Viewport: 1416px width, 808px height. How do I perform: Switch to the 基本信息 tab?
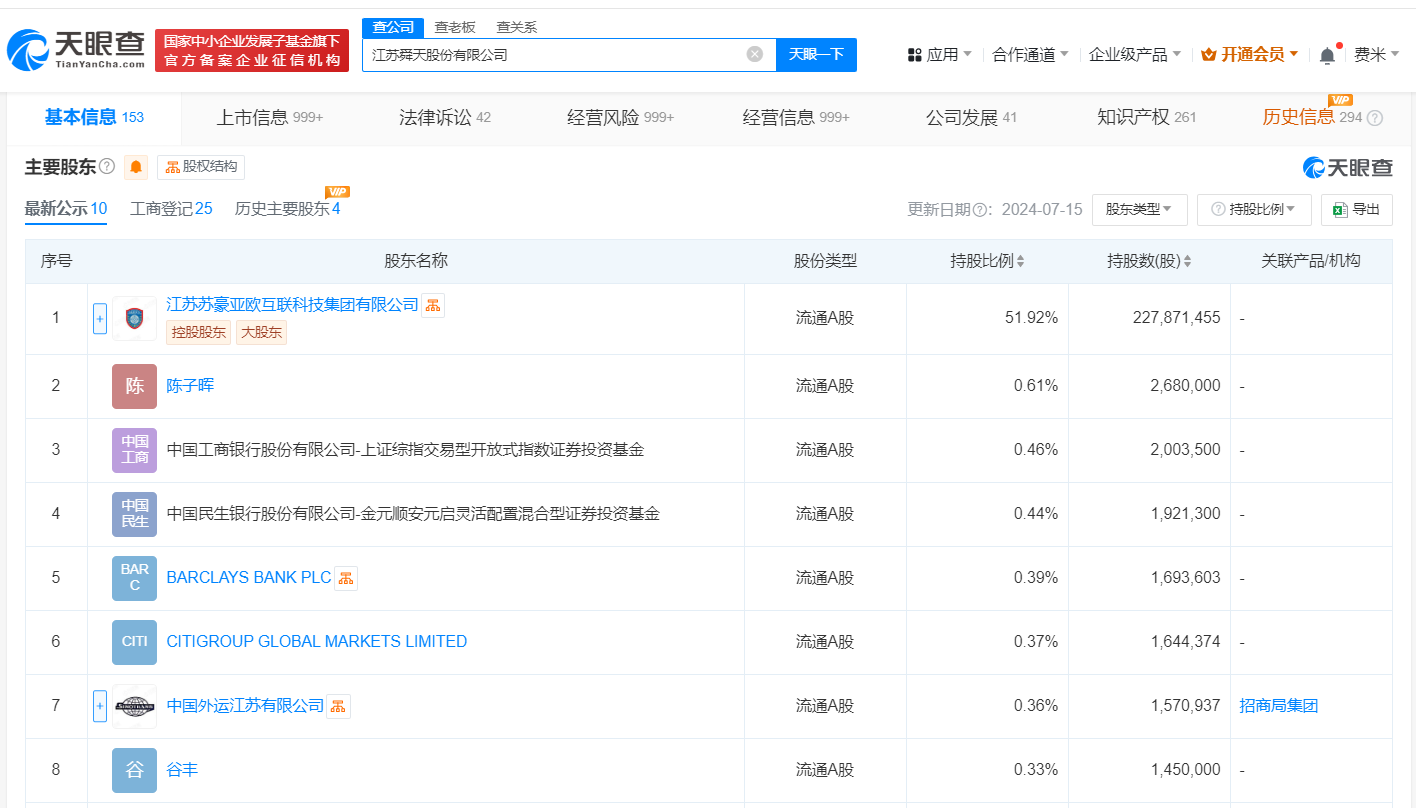tap(94, 117)
